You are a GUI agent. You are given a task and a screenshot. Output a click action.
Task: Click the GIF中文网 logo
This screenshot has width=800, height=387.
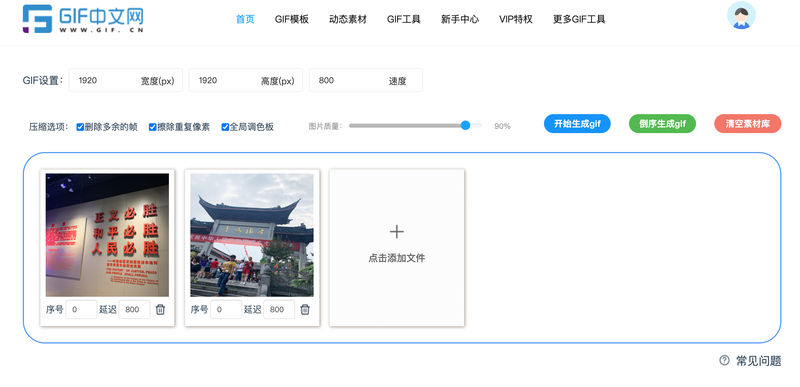tap(83, 19)
